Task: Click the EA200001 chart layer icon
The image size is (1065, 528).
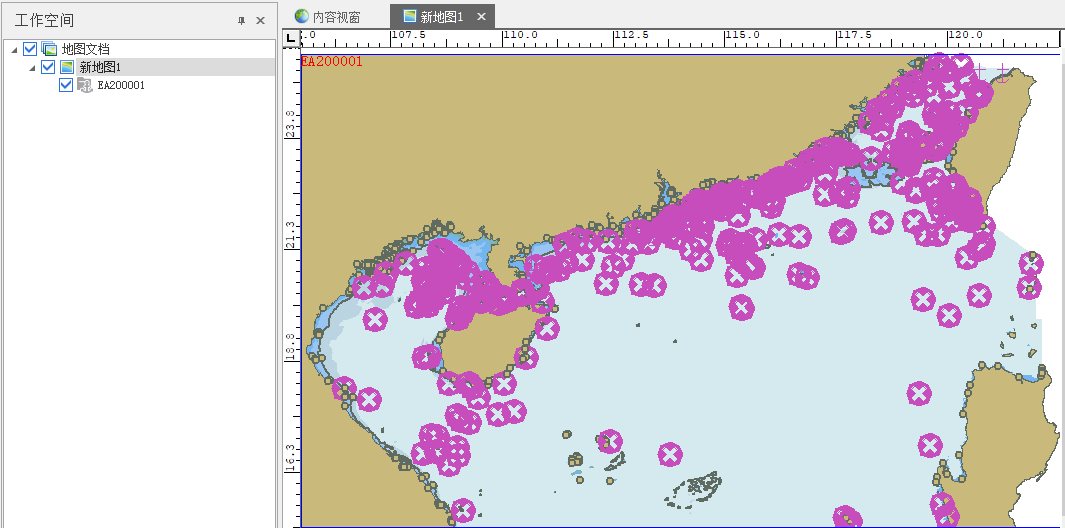Action: 85,85
